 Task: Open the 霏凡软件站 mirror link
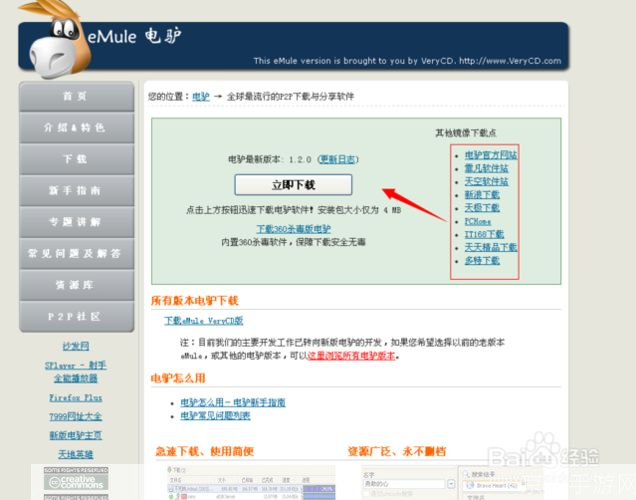click(x=486, y=168)
